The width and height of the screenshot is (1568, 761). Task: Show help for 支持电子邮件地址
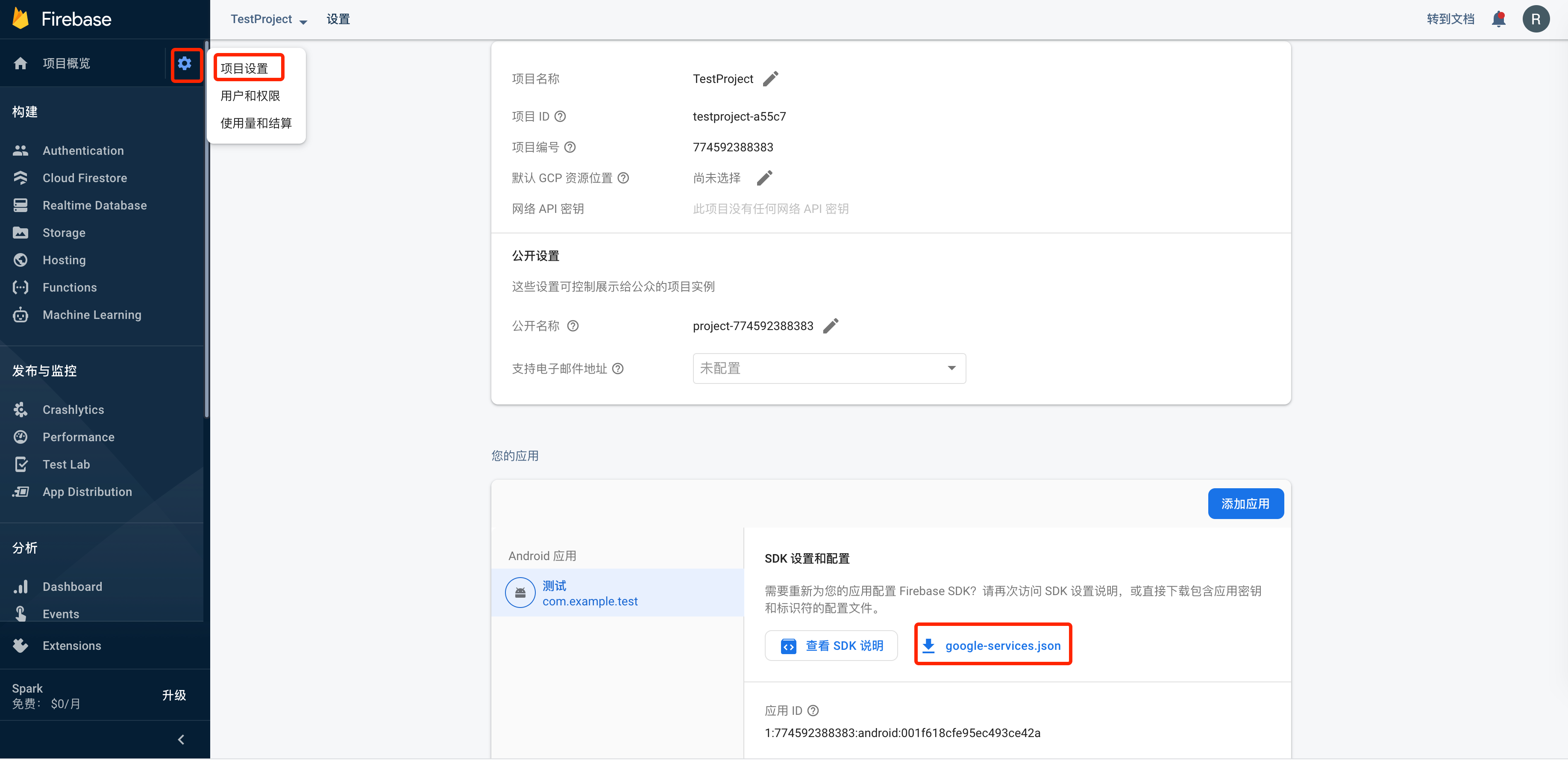click(x=618, y=369)
